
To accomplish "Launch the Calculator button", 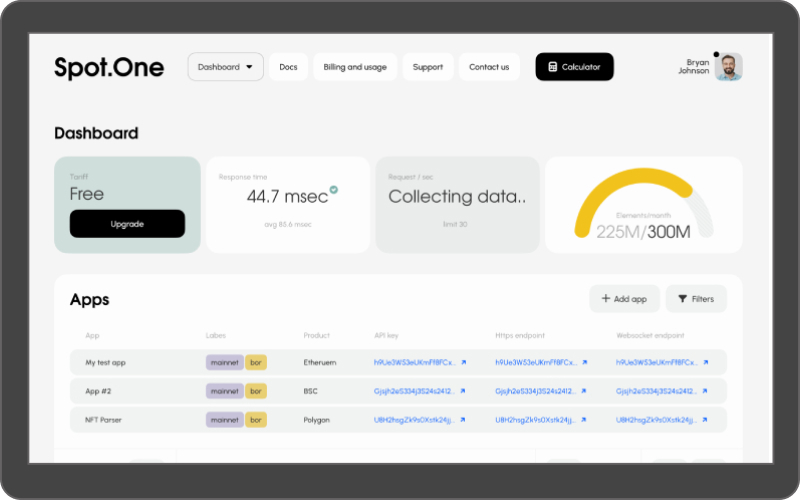I will pyautogui.click(x=574, y=67).
